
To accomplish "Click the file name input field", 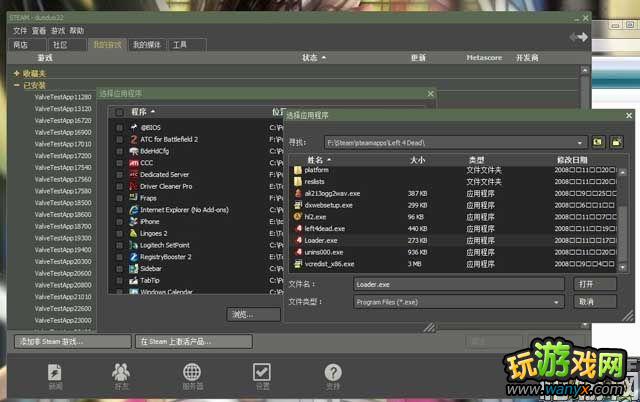I will tap(459, 284).
